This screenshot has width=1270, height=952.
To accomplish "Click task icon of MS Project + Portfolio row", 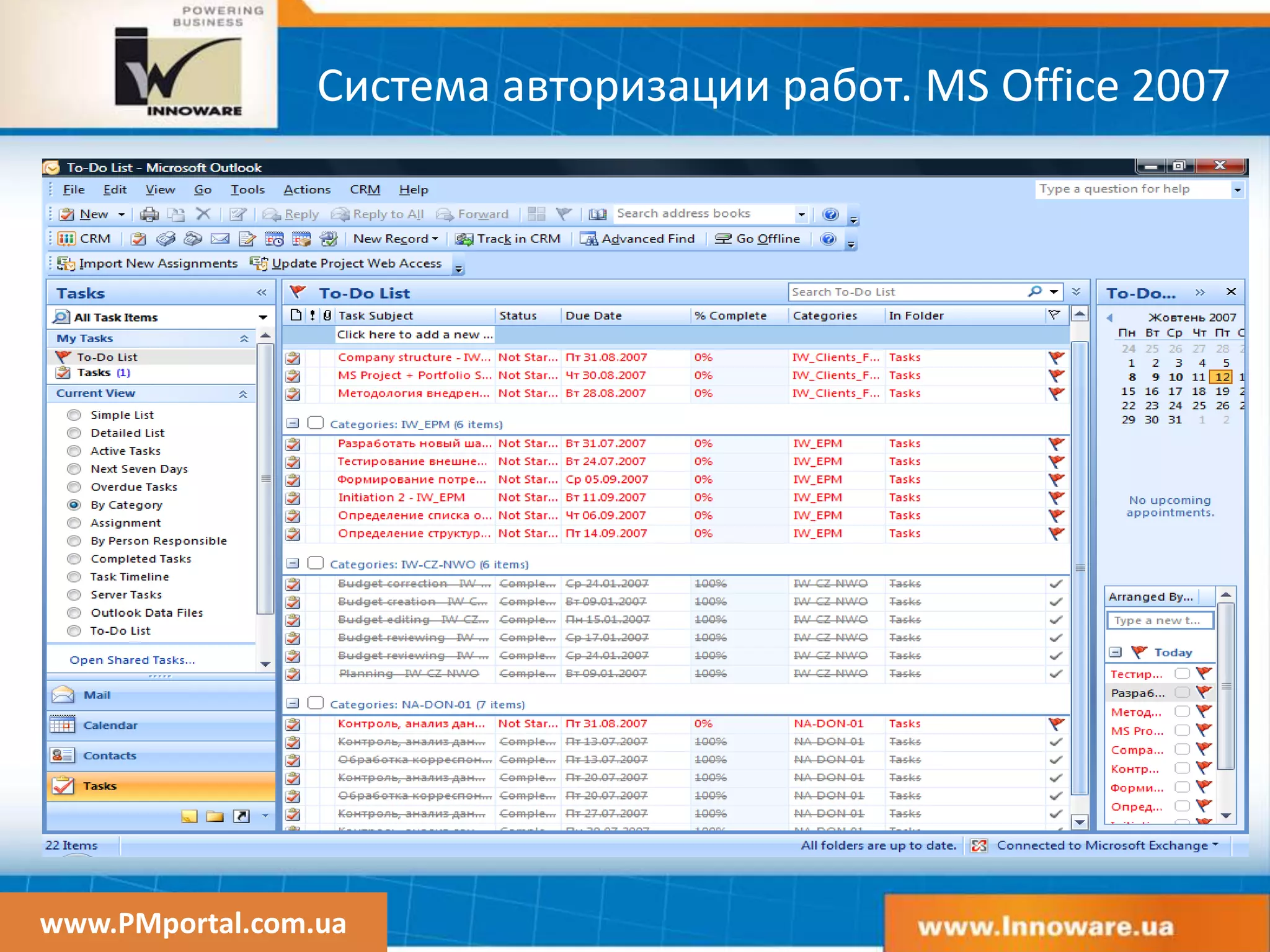I will [293, 376].
